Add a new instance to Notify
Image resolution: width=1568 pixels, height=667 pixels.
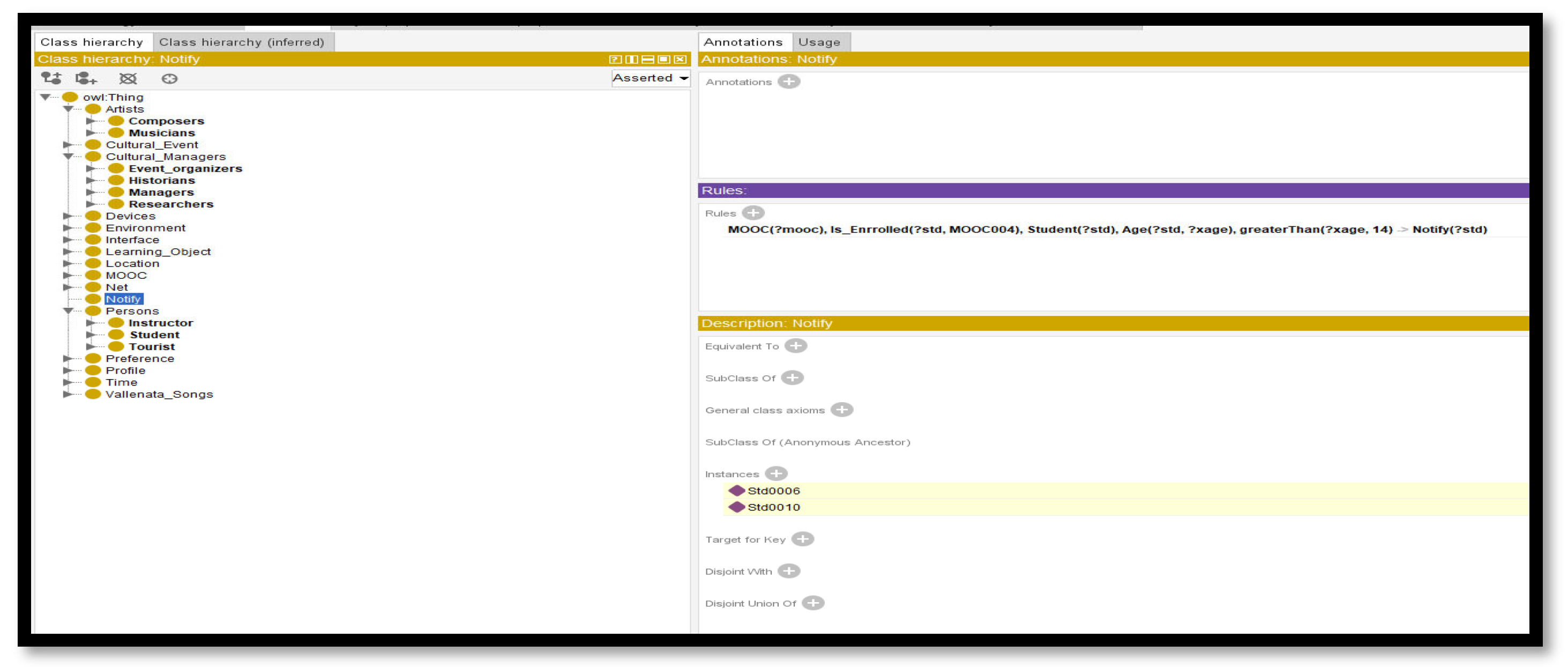tap(776, 473)
